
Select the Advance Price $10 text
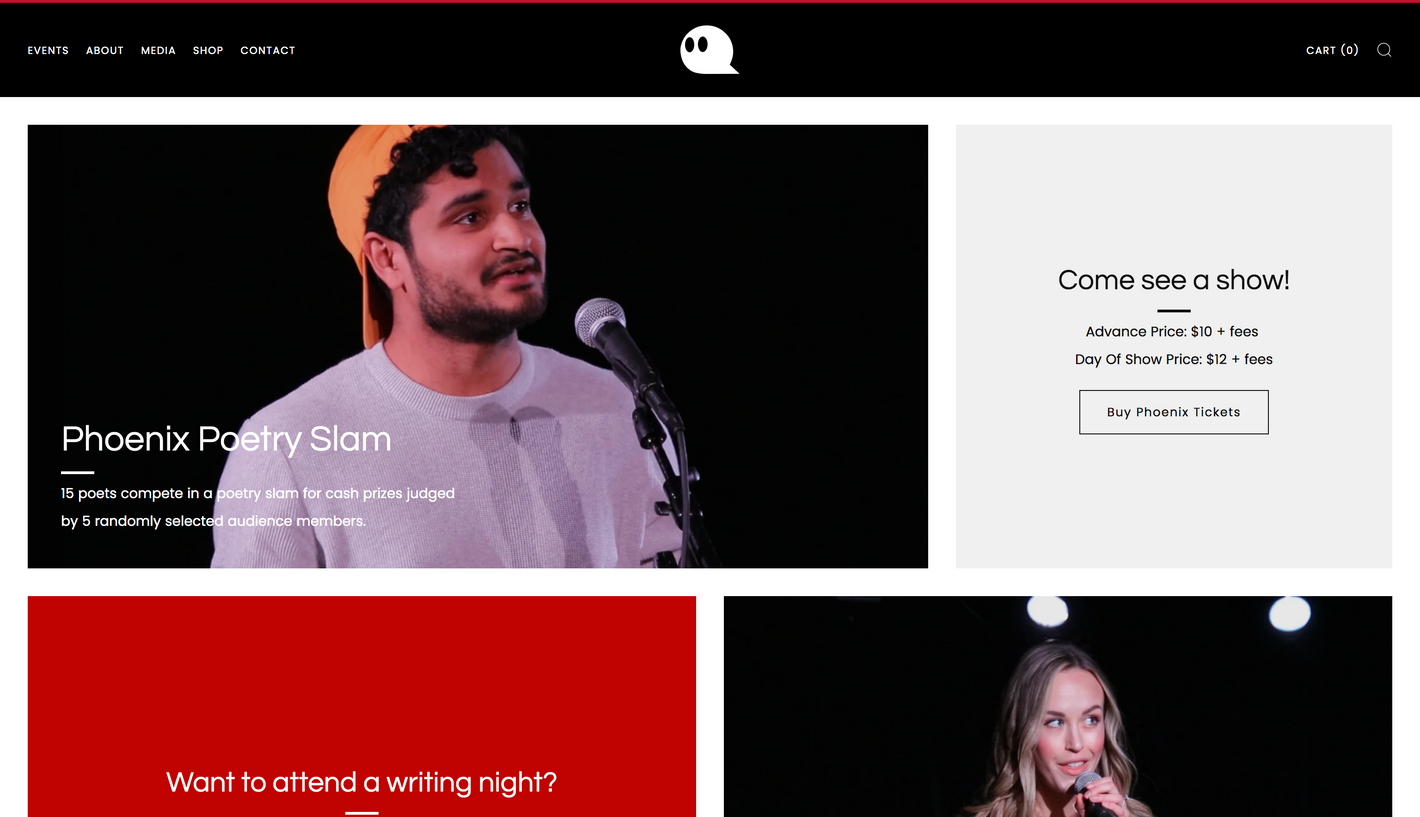click(x=1172, y=331)
